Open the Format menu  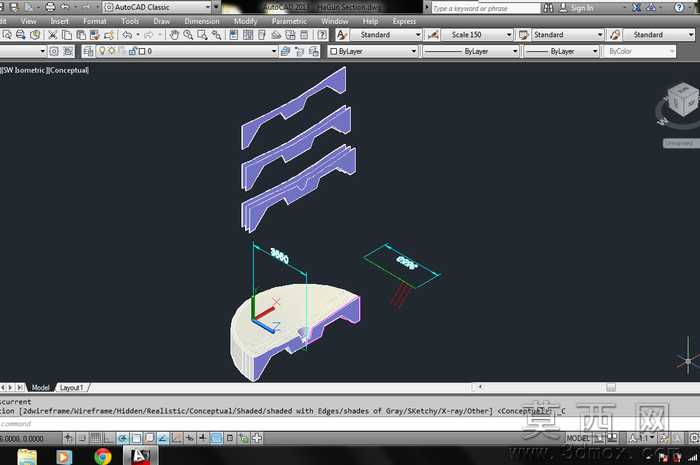(95, 21)
